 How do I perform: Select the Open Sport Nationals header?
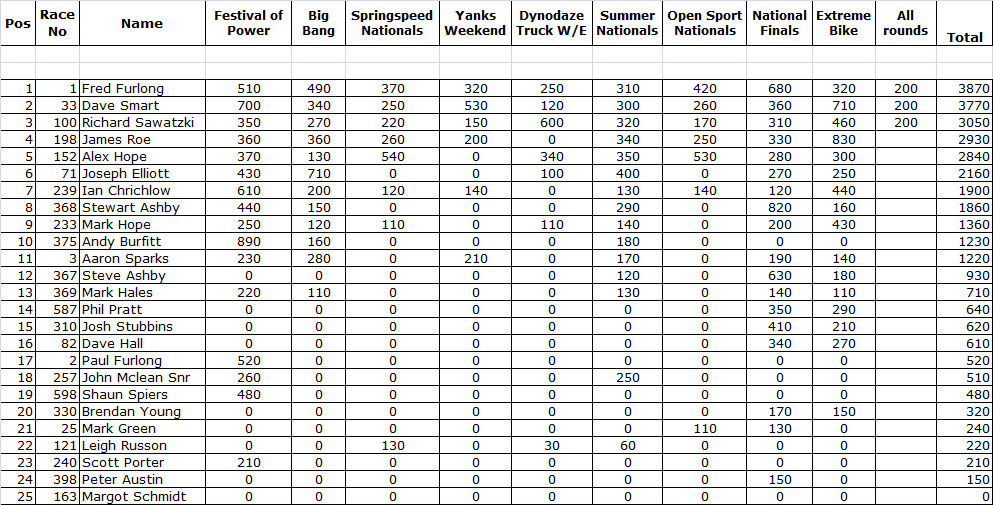704,23
